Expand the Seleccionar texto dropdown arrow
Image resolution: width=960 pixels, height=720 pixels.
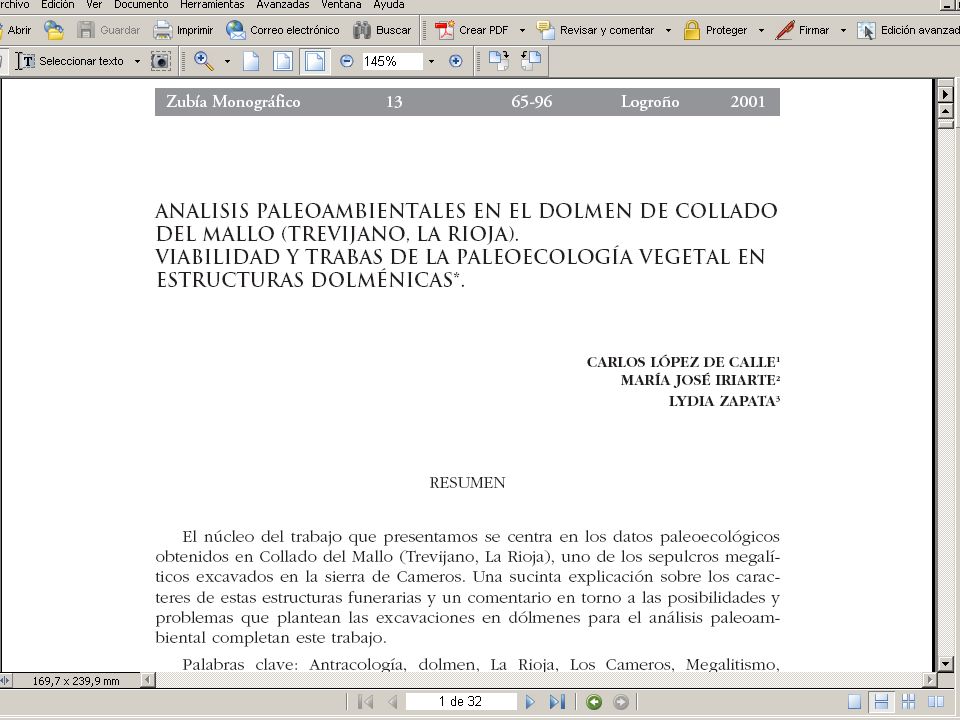click(x=137, y=61)
